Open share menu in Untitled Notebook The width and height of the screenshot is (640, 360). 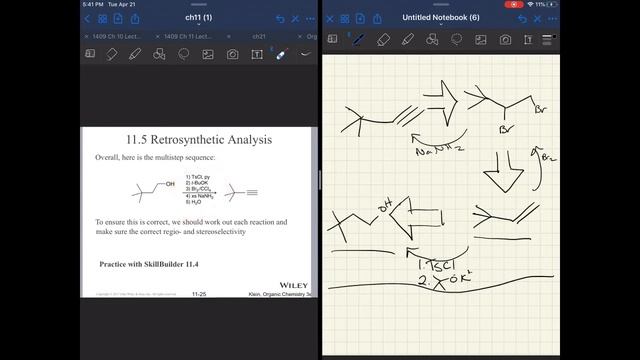[x=378, y=19]
